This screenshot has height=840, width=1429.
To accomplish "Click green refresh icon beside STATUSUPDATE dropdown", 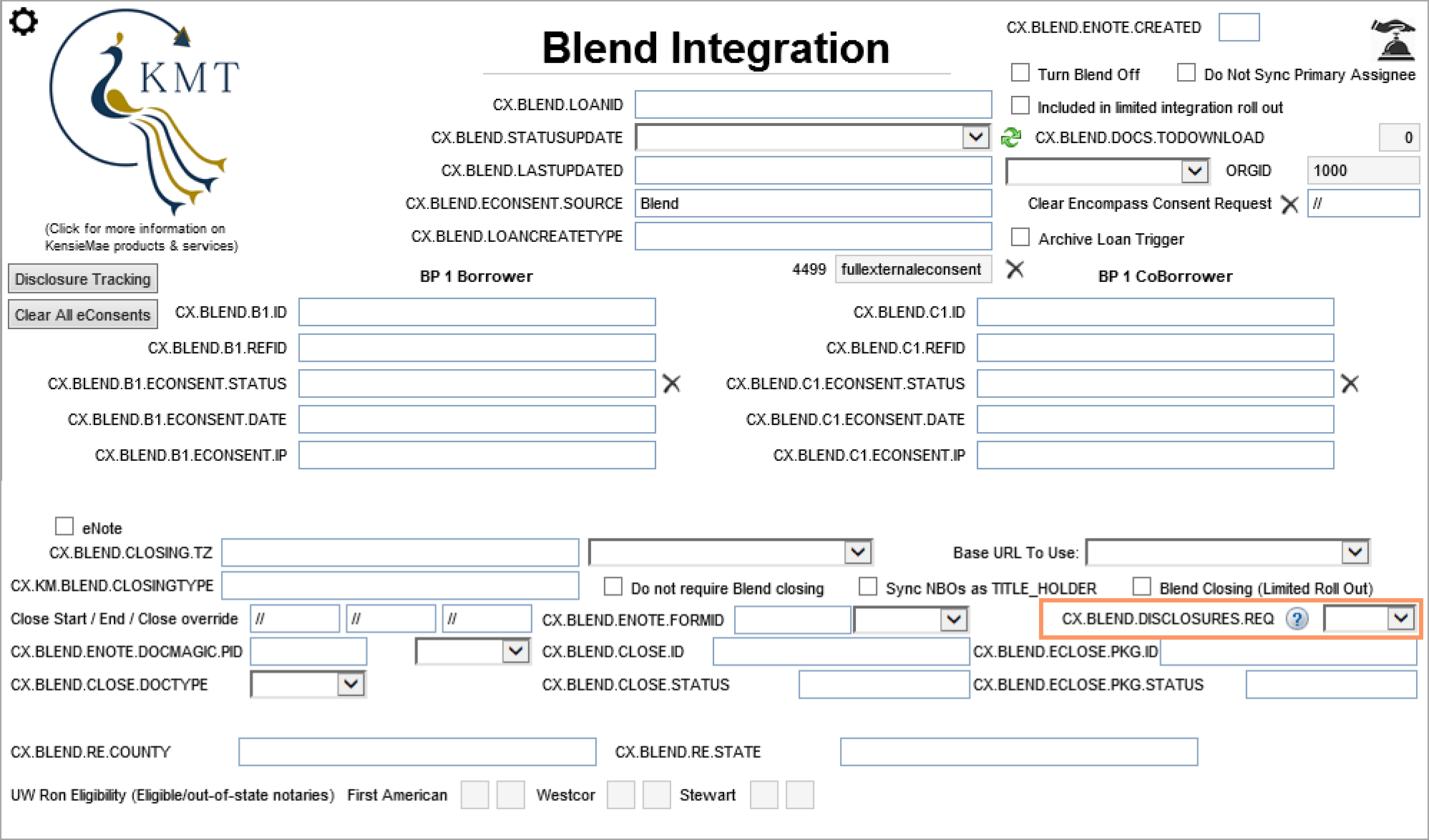I will 1010,137.
